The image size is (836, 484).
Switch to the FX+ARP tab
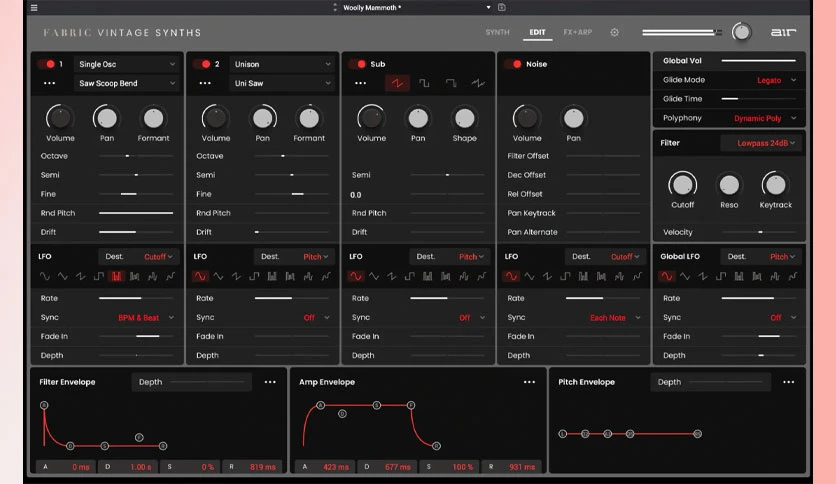click(x=577, y=33)
